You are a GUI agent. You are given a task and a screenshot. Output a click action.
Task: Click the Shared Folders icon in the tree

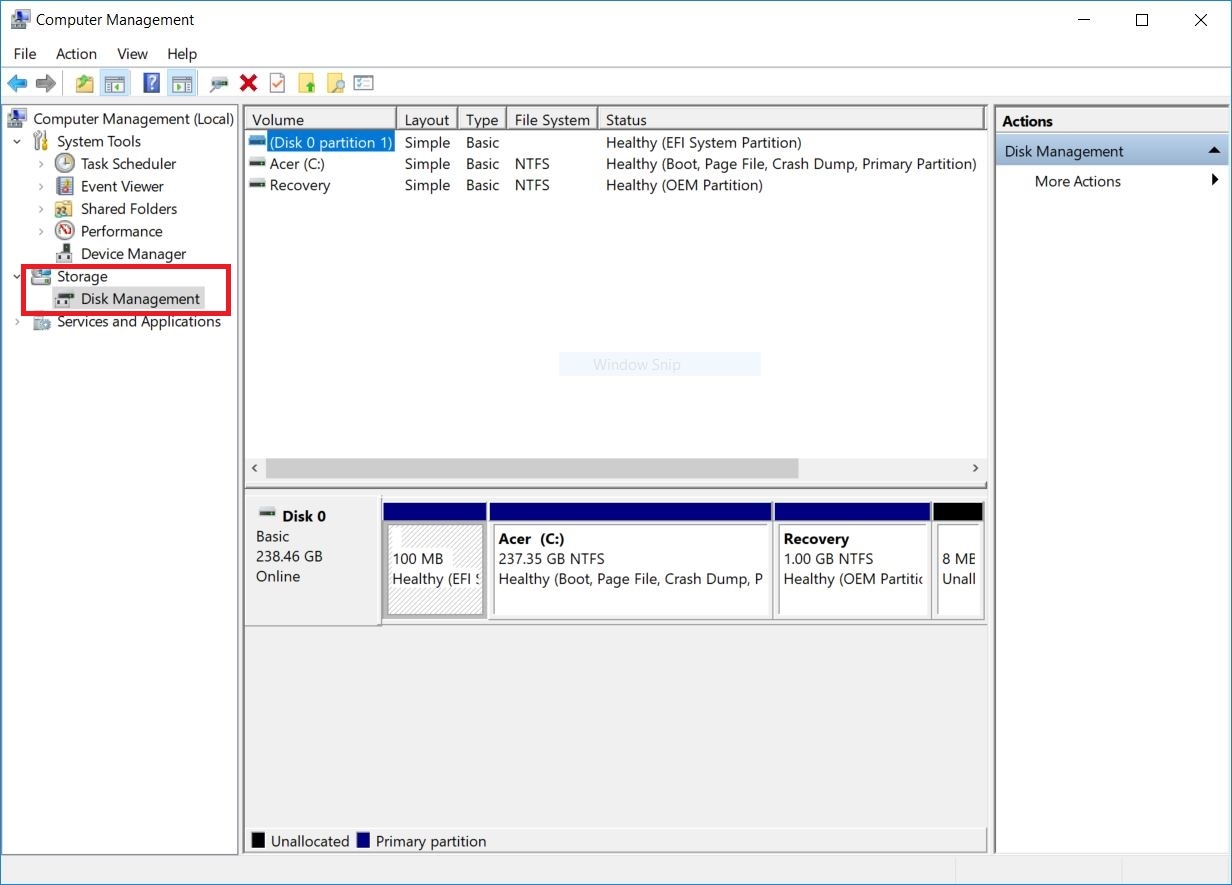click(x=63, y=208)
